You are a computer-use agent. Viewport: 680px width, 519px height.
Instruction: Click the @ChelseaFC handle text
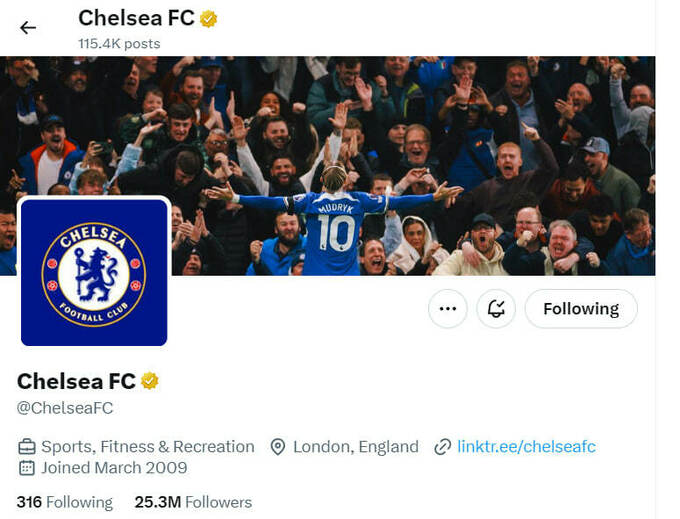point(65,407)
